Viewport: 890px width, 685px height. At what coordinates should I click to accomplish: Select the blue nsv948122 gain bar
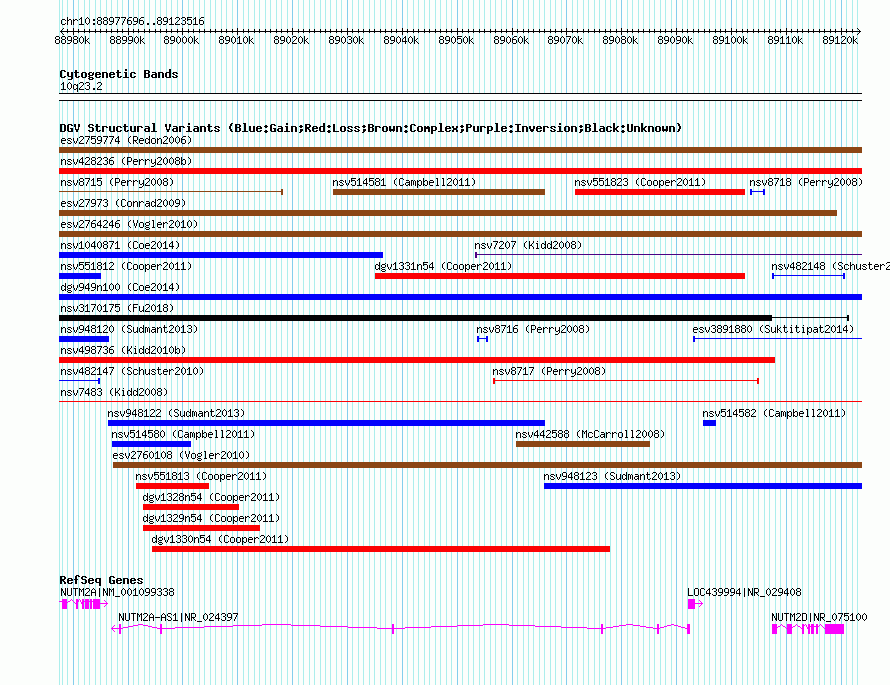[326, 423]
